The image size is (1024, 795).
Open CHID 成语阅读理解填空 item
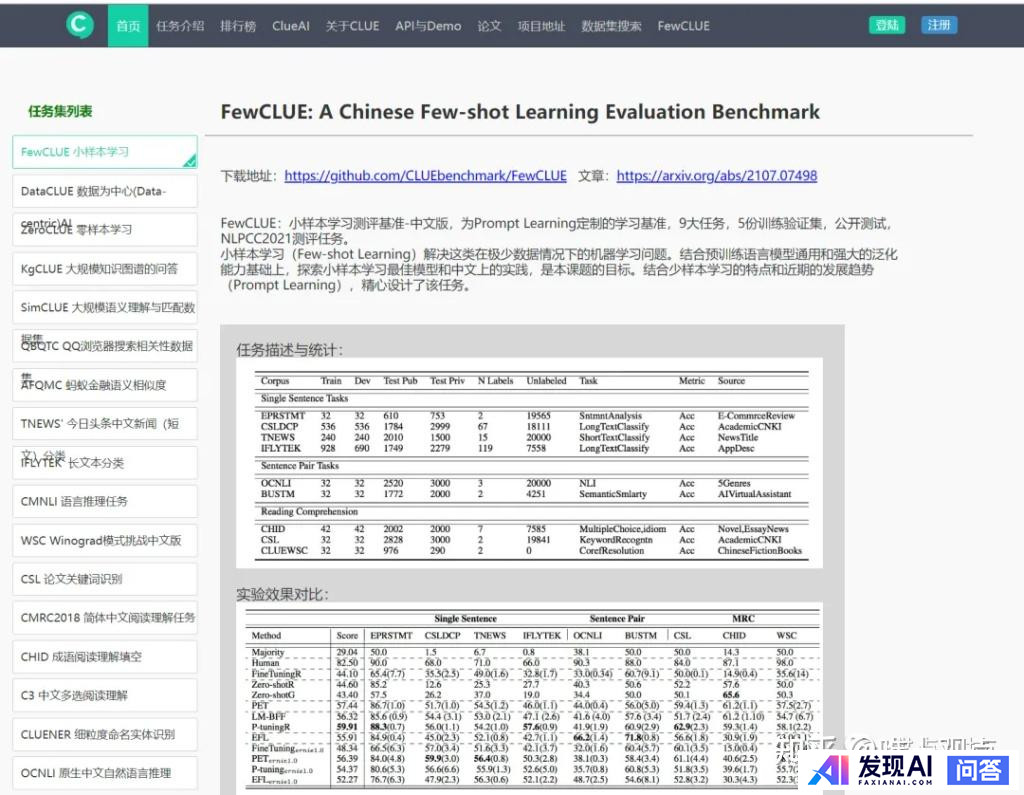click(104, 657)
